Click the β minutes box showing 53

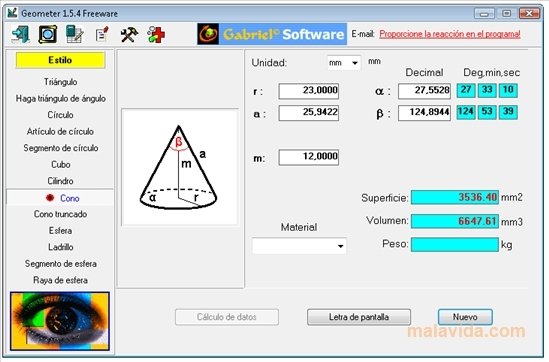click(487, 112)
